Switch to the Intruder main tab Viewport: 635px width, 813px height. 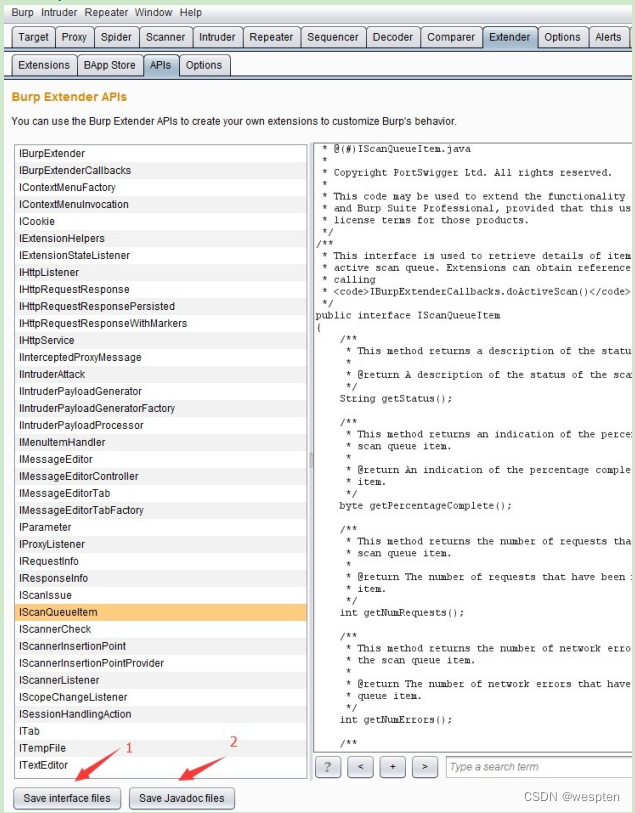(217, 37)
